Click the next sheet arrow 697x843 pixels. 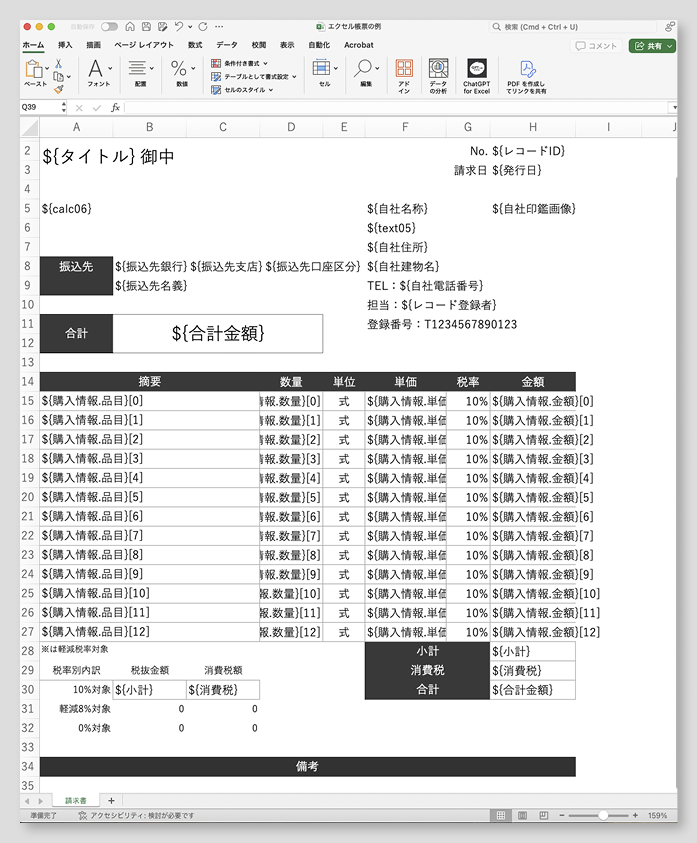(x=40, y=801)
